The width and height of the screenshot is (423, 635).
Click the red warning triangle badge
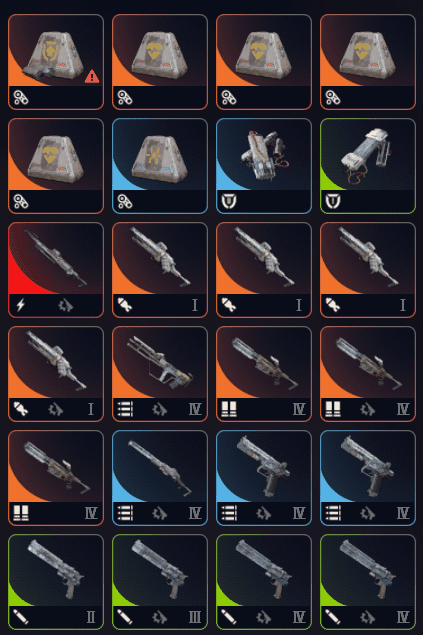[x=92, y=76]
